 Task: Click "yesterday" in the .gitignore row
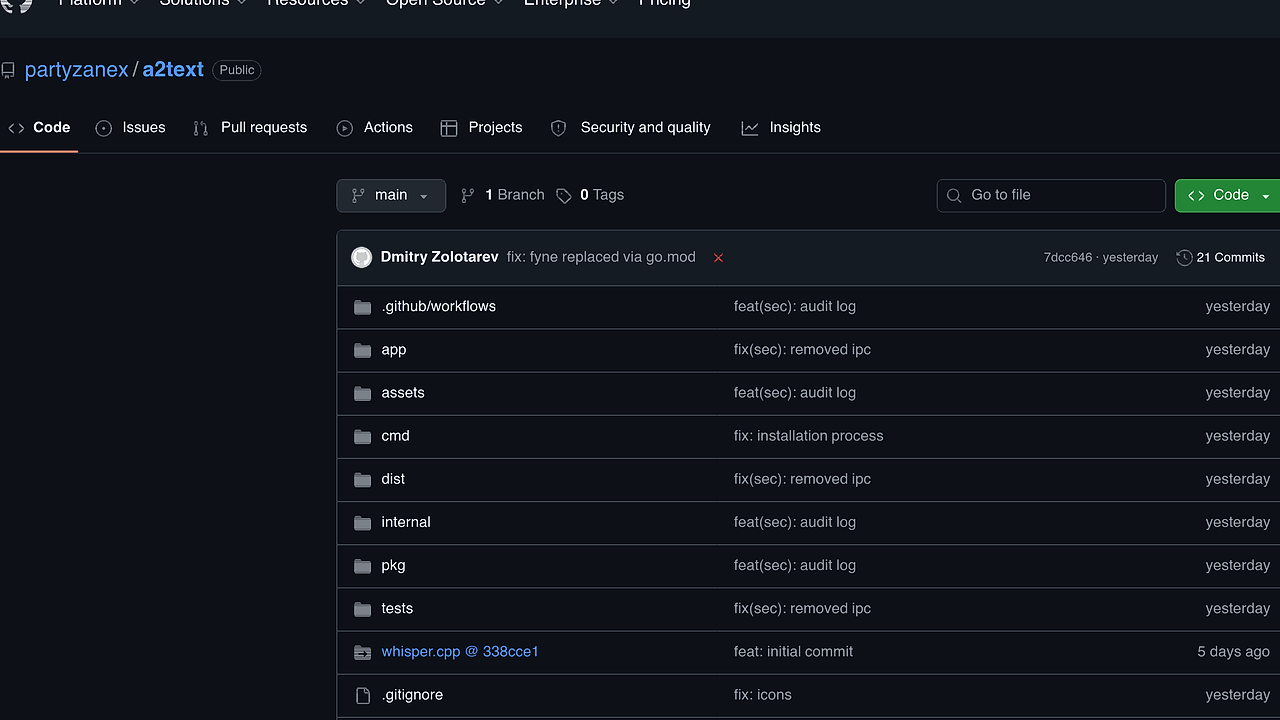(1237, 694)
